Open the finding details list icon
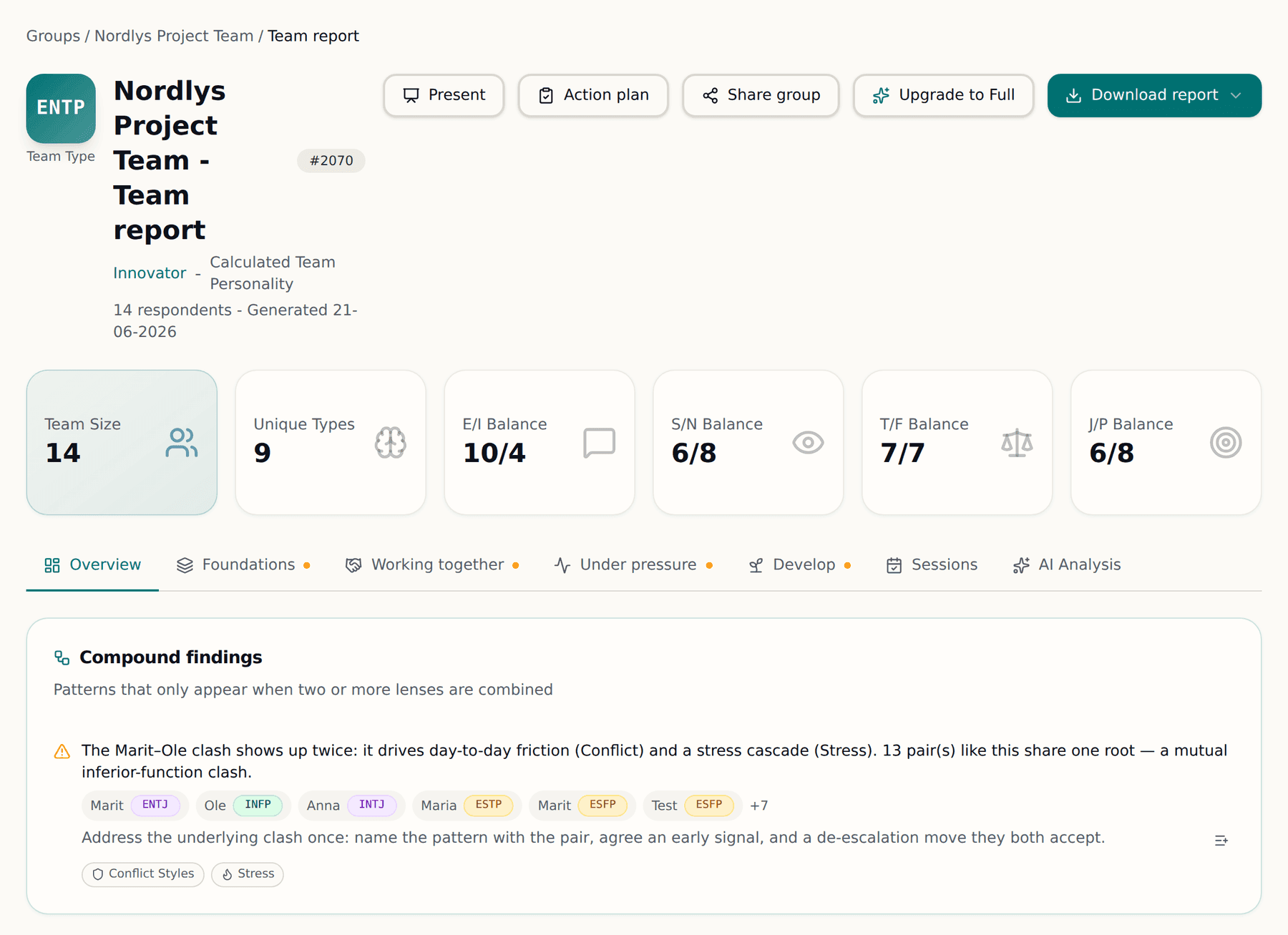This screenshot has height=935, width=1288. coord(1221,841)
